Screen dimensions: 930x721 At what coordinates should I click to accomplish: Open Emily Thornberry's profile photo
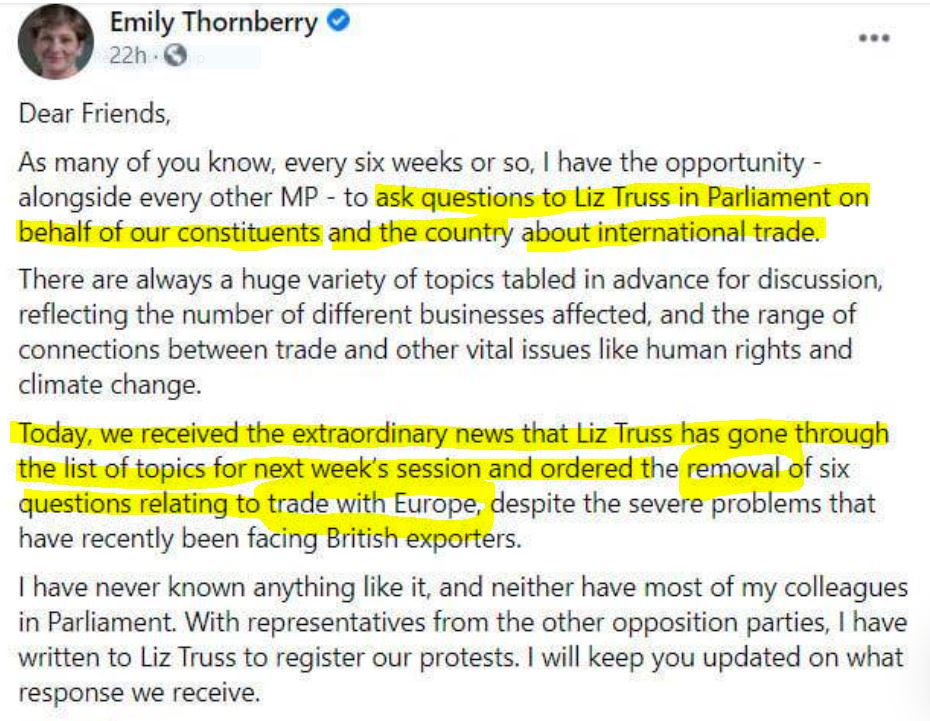pos(56,42)
